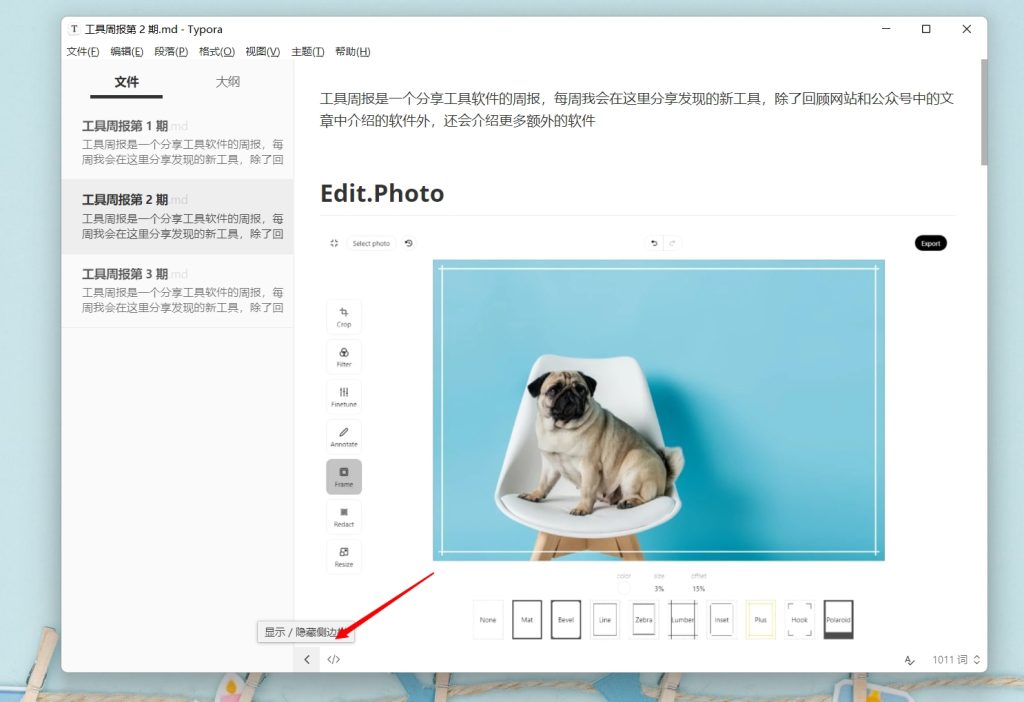This screenshot has width=1024, height=702.
Task: Pick the Redact tool in Edit.Photo
Action: coord(344,517)
